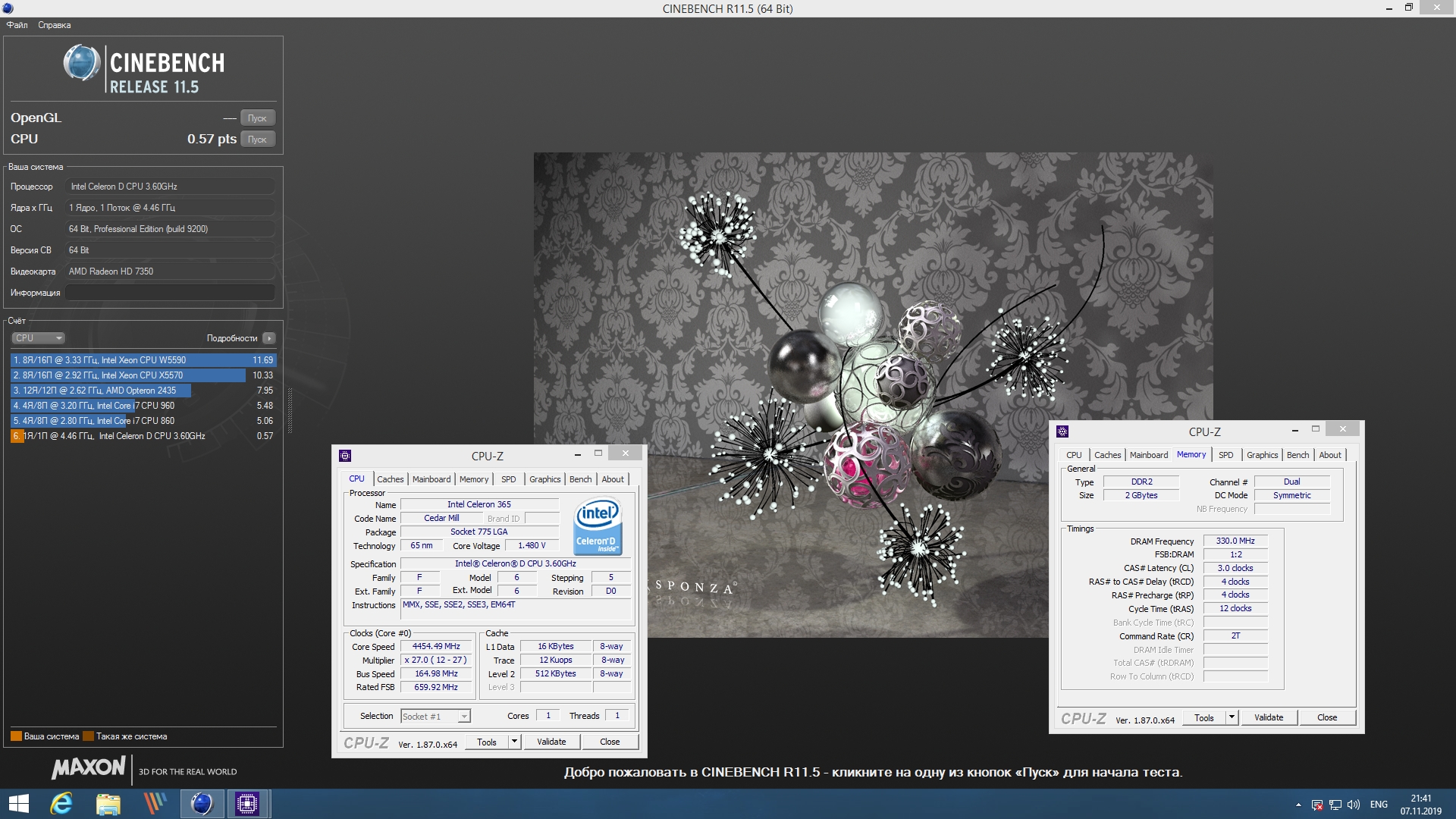Select the AMD Opteron 2435 ranking row
The image size is (1456, 819).
[143, 391]
